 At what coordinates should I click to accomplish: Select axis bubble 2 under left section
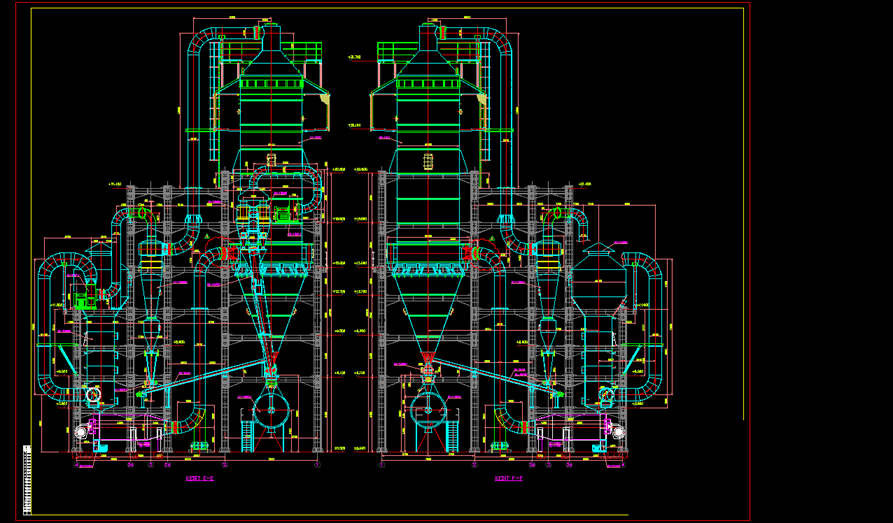point(225,465)
